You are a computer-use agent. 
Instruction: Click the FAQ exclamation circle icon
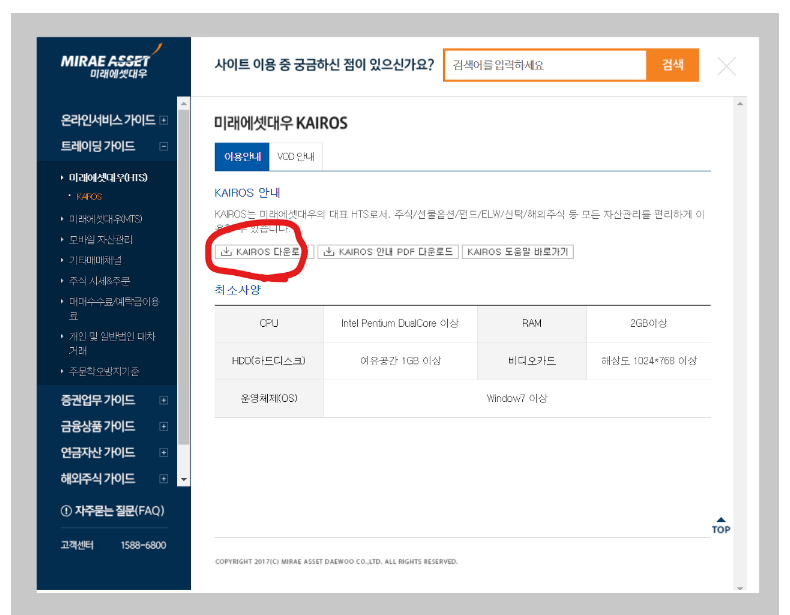tap(66, 511)
